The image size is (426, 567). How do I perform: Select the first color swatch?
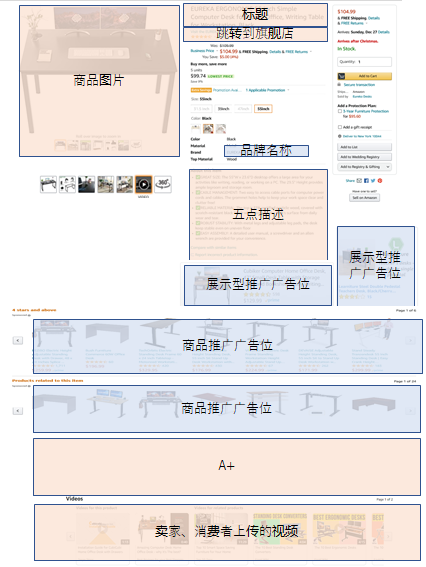pyautogui.click(x=196, y=128)
